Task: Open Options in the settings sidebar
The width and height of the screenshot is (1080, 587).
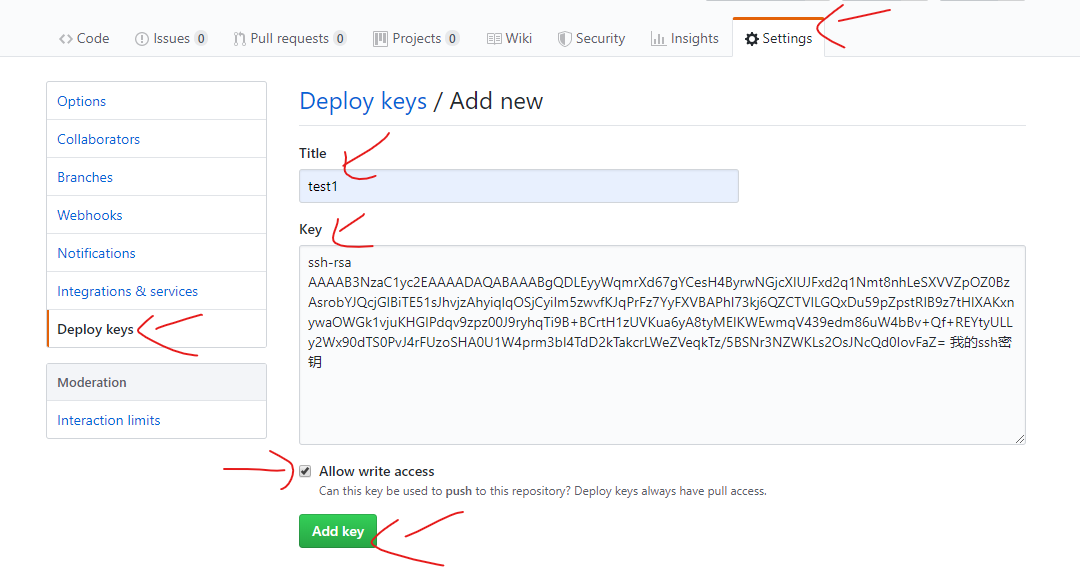Action: pos(156,101)
